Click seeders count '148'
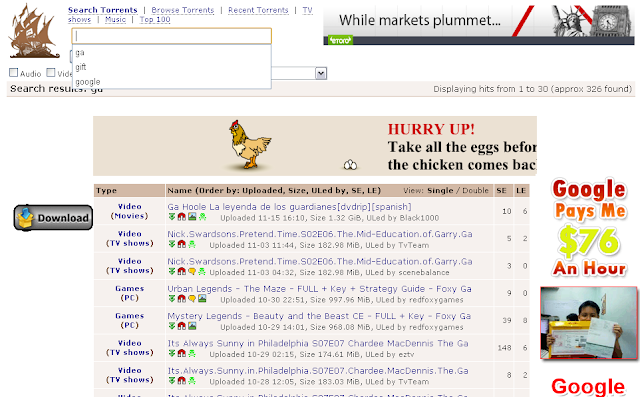 pyautogui.click(x=504, y=348)
